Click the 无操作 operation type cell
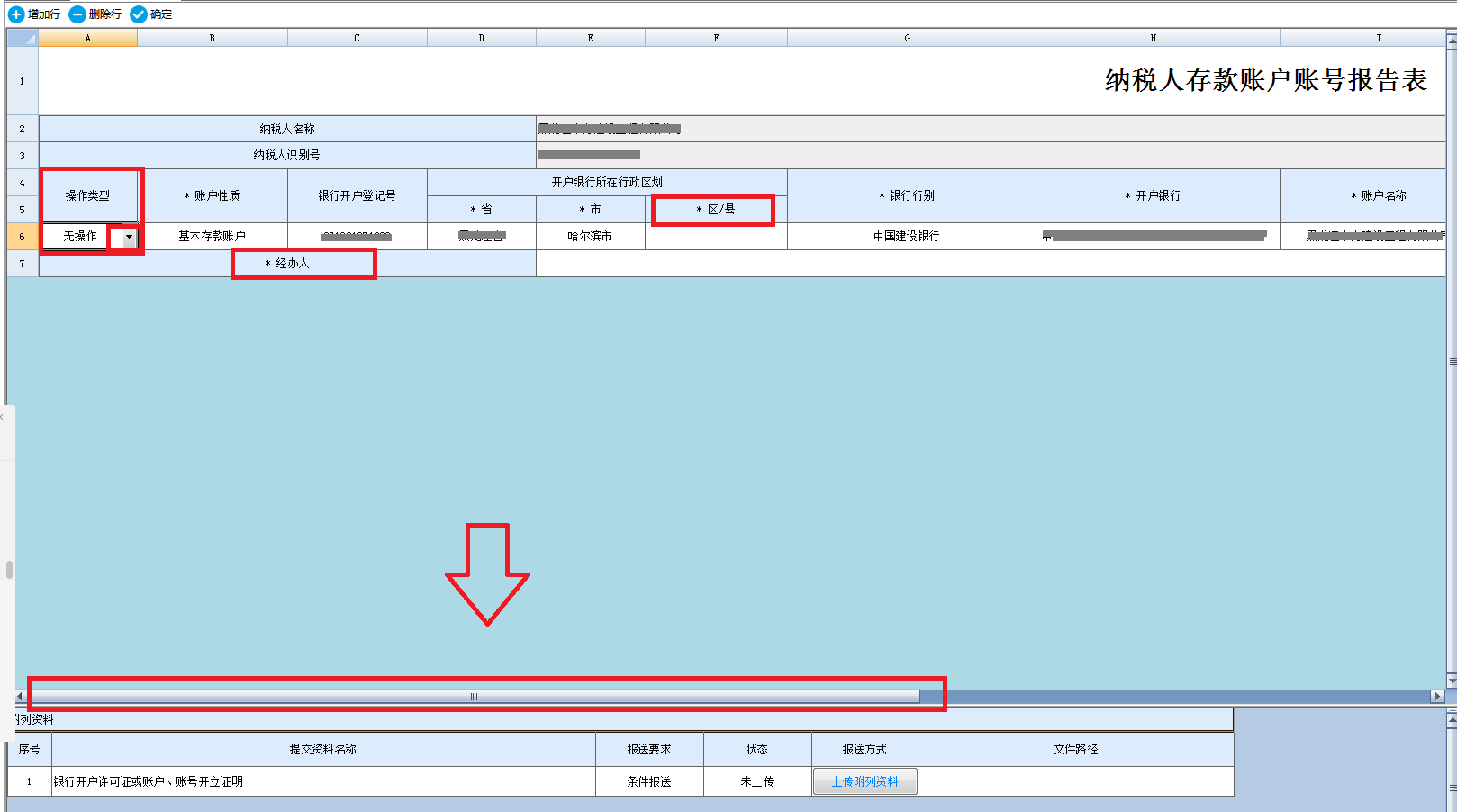Screen dimensions: 1457x812 (80, 237)
